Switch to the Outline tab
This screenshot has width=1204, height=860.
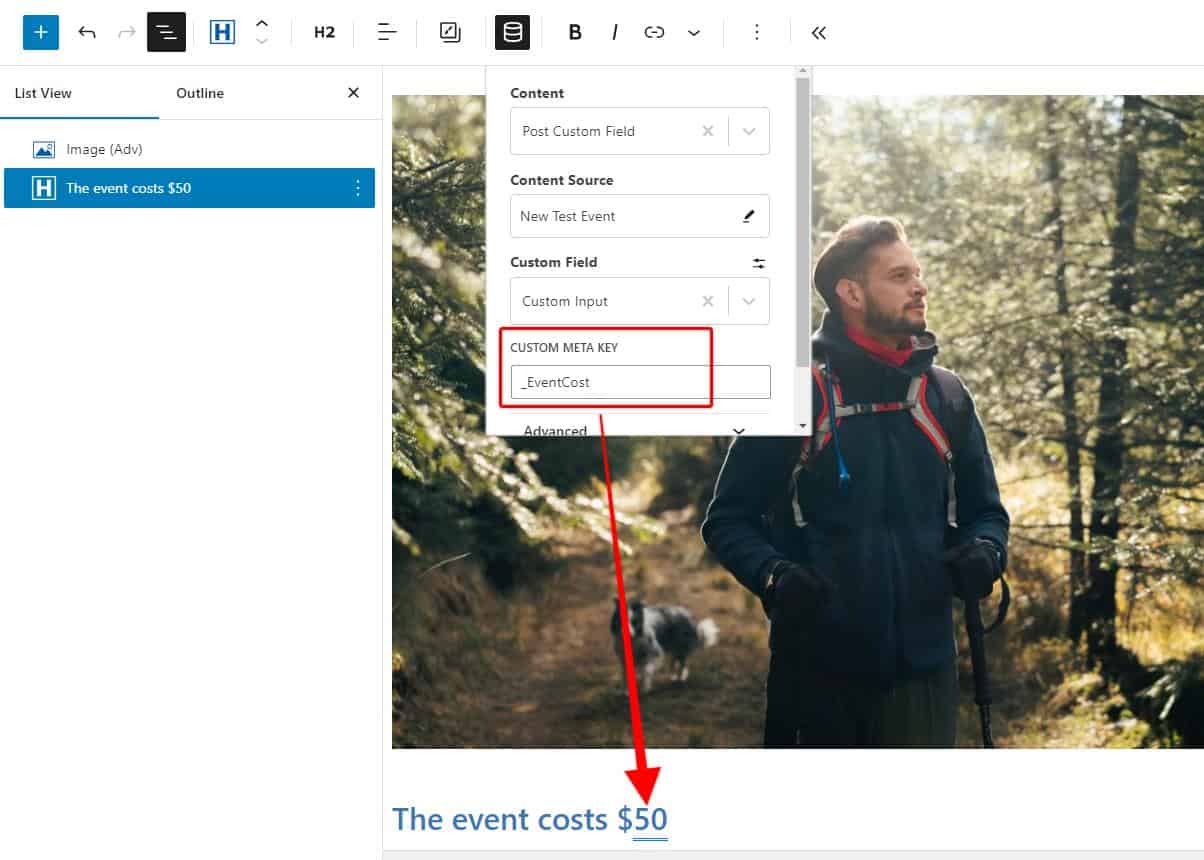[x=199, y=93]
